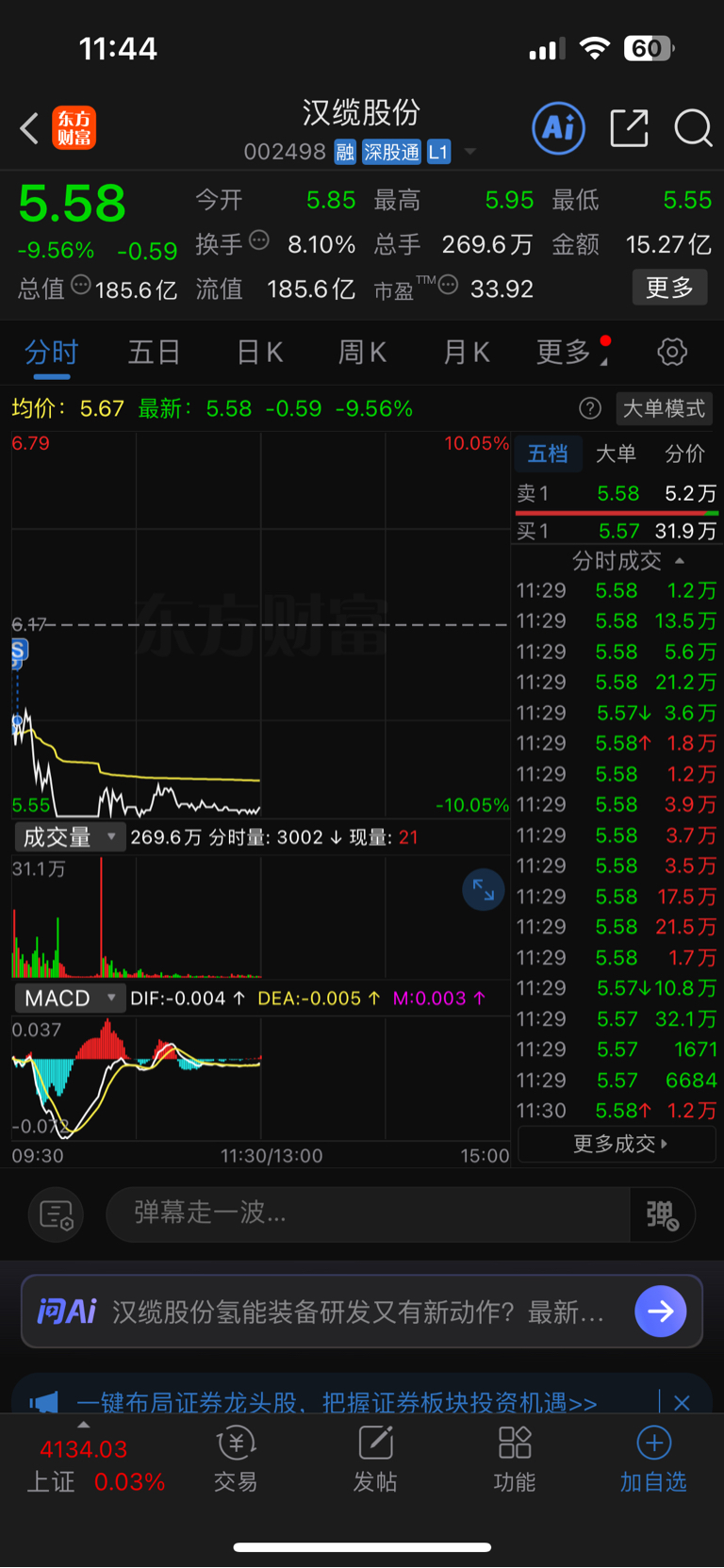
Task: Tap the 卖1 5.58 order row
Action: pyautogui.click(x=617, y=493)
